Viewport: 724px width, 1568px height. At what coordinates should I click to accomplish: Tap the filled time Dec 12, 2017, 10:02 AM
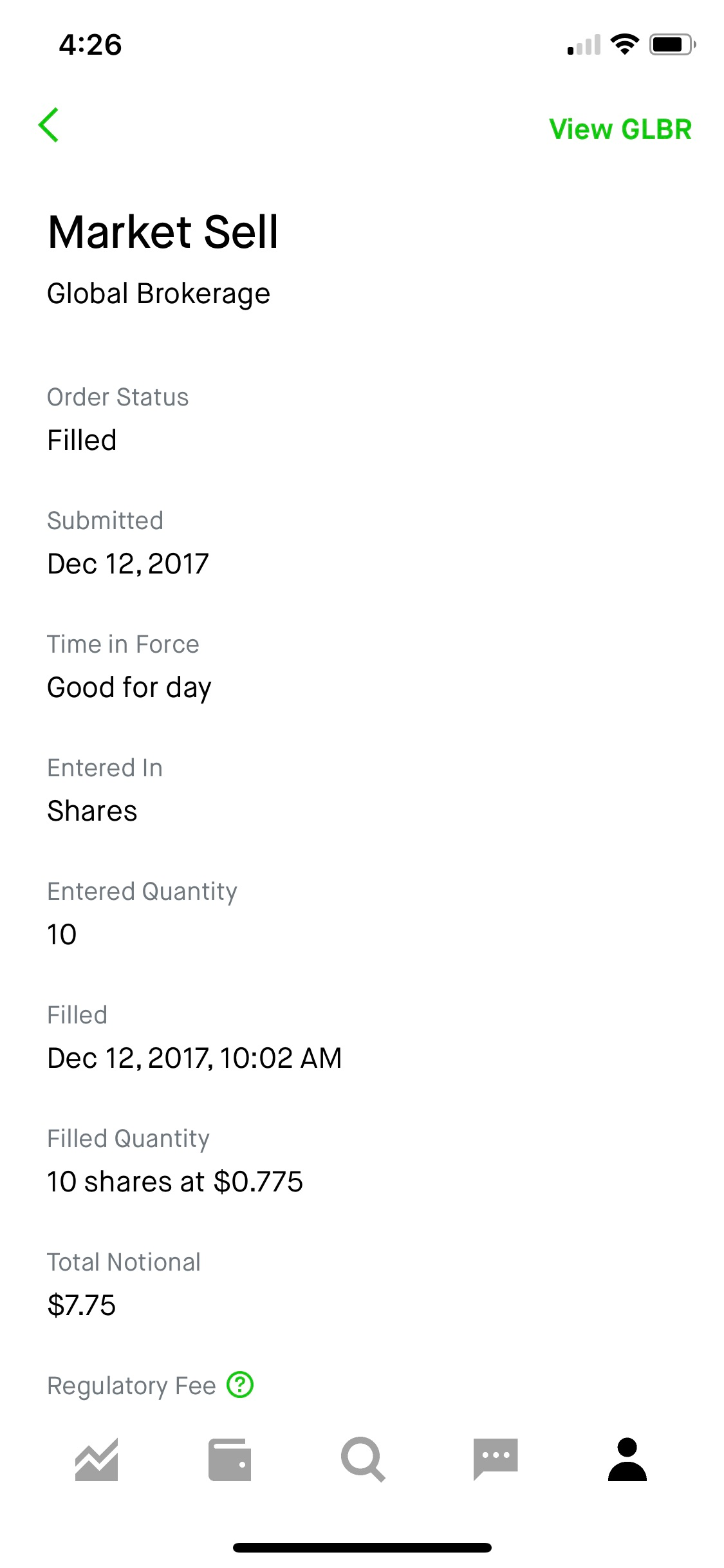click(x=194, y=1058)
